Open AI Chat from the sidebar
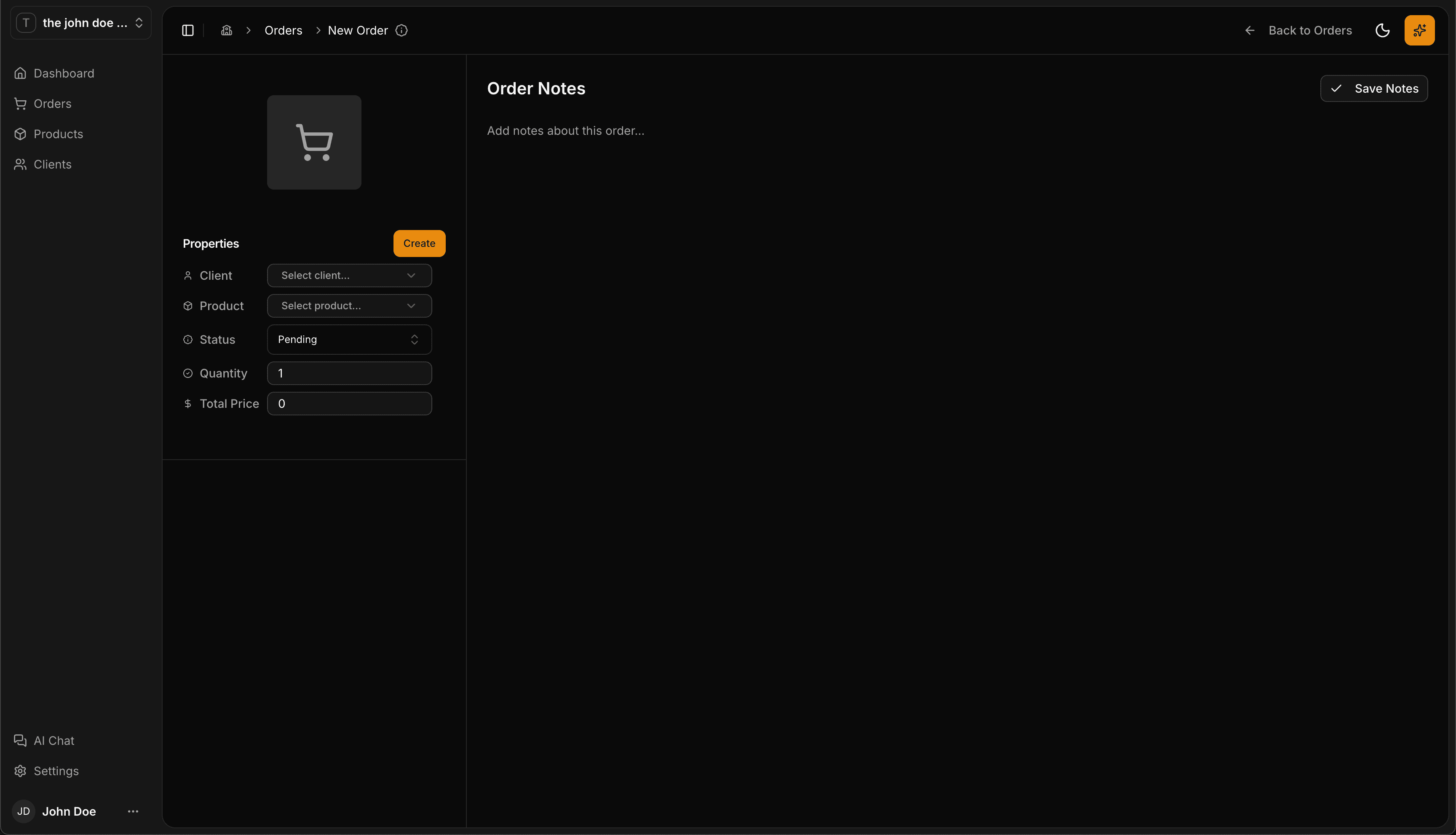The height and width of the screenshot is (835, 1456). pyautogui.click(x=53, y=740)
